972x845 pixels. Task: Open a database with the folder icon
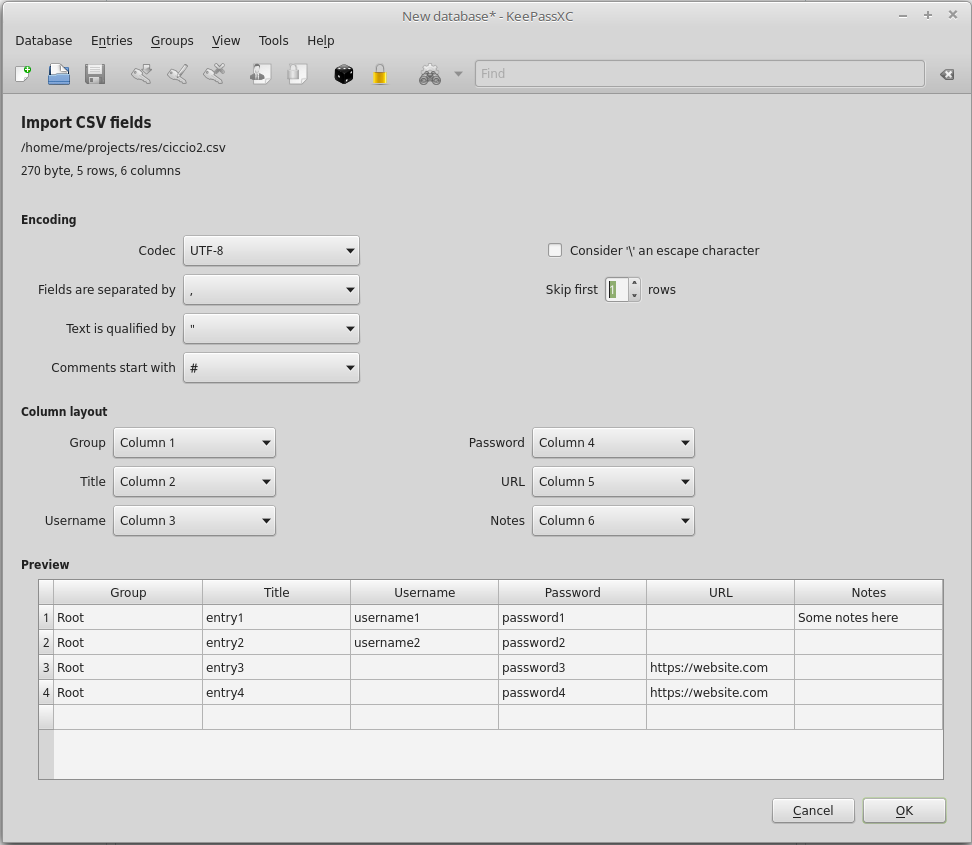(x=59, y=74)
